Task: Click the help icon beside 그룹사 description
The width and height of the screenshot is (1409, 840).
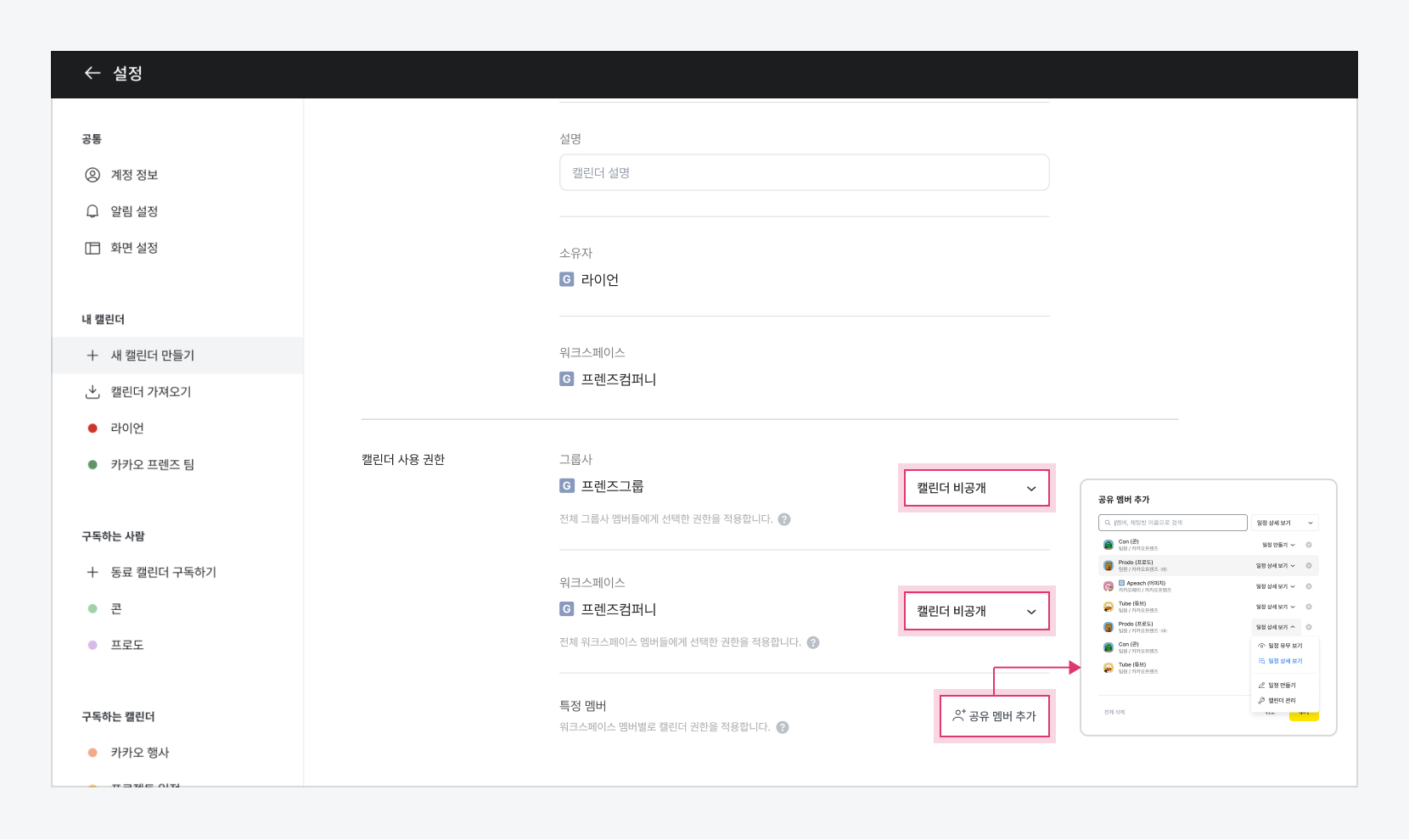Action: pyautogui.click(x=784, y=519)
